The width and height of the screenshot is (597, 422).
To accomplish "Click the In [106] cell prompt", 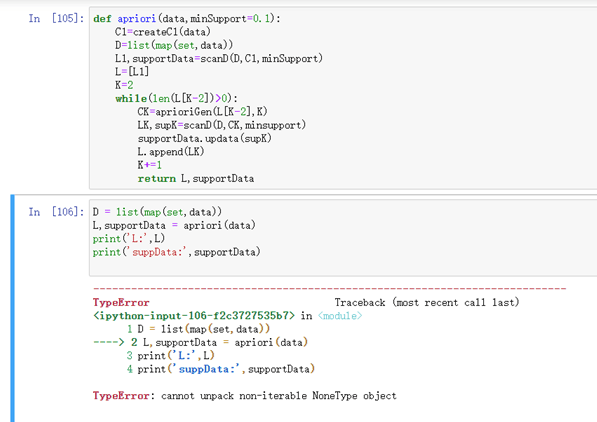I will (x=56, y=212).
